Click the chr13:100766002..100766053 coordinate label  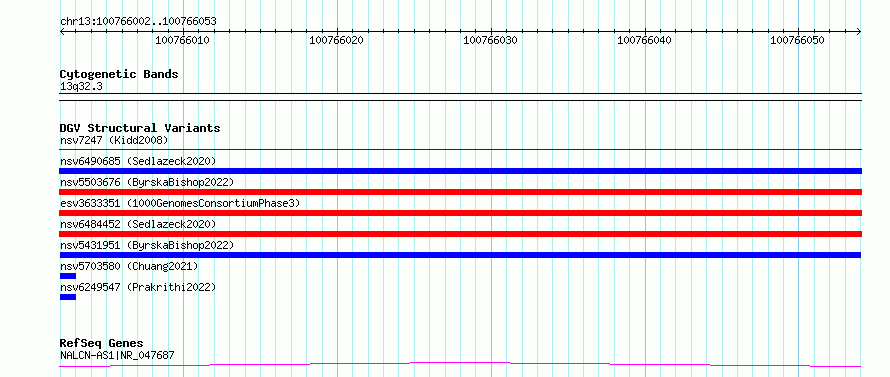click(138, 22)
